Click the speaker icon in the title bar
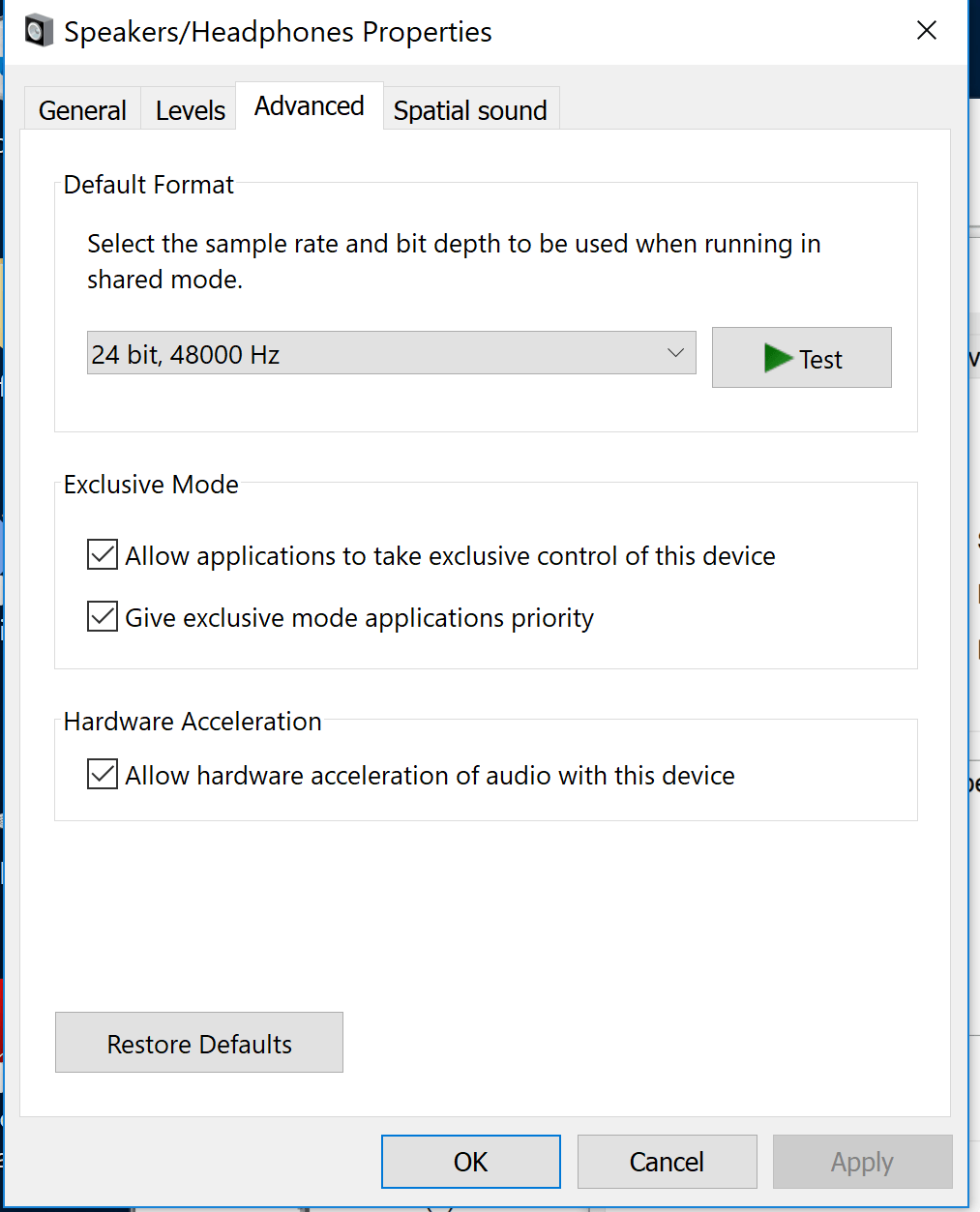The width and height of the screenshot is (980, 1212). [x=39, y=31]
